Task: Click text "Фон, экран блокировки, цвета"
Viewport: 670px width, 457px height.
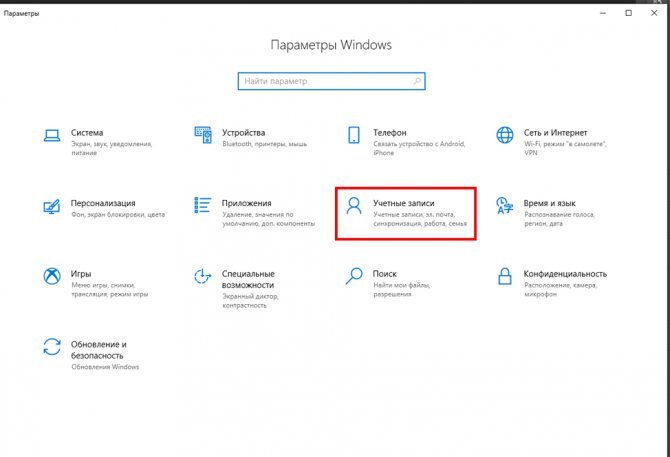Action: (118, 214)
